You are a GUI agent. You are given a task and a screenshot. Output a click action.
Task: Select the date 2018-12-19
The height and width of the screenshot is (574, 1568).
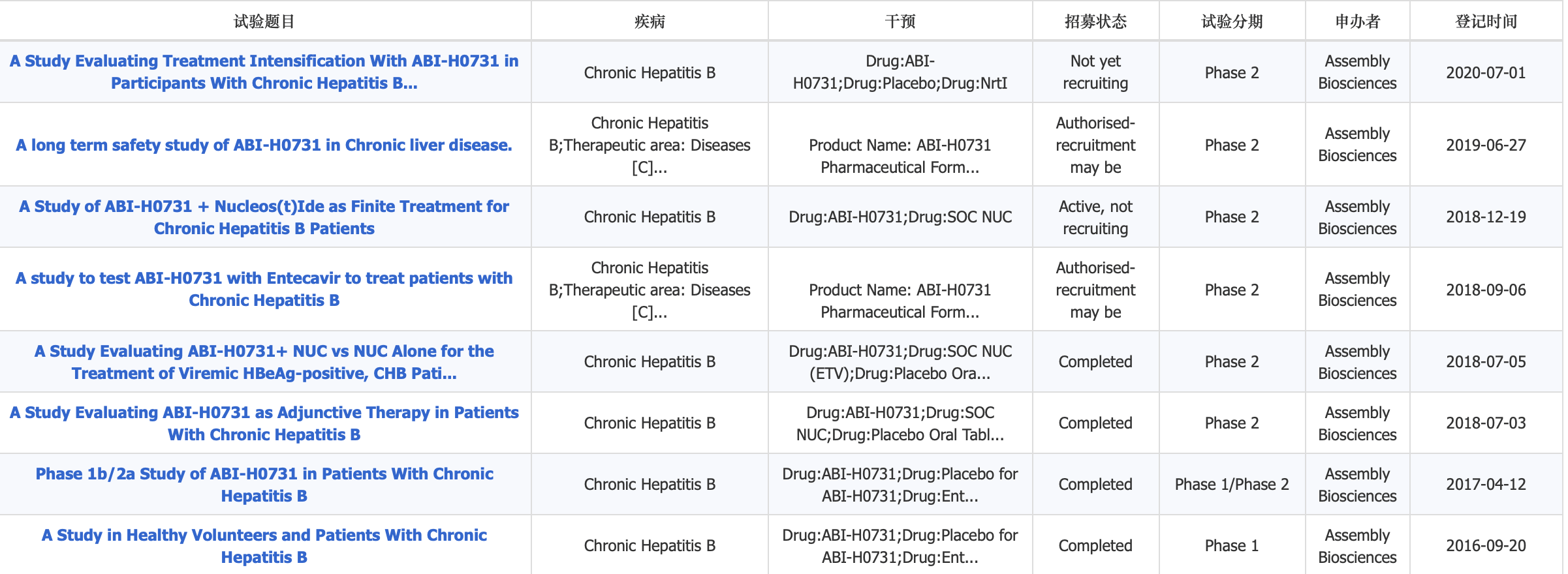point(1486,217)
